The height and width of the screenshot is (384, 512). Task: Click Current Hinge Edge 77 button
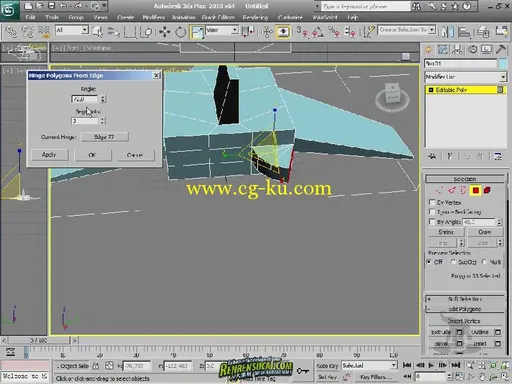click(x=104, y=137)
